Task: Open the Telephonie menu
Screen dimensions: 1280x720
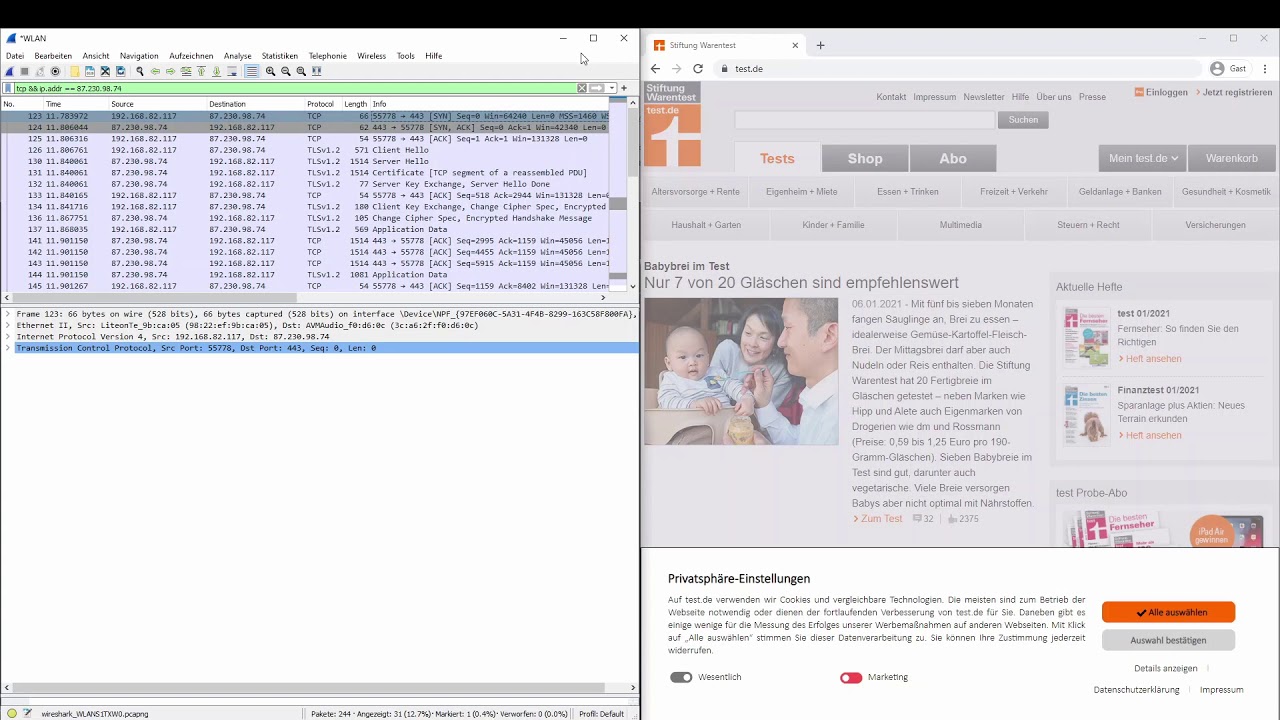Action: [x=328, y=56]
